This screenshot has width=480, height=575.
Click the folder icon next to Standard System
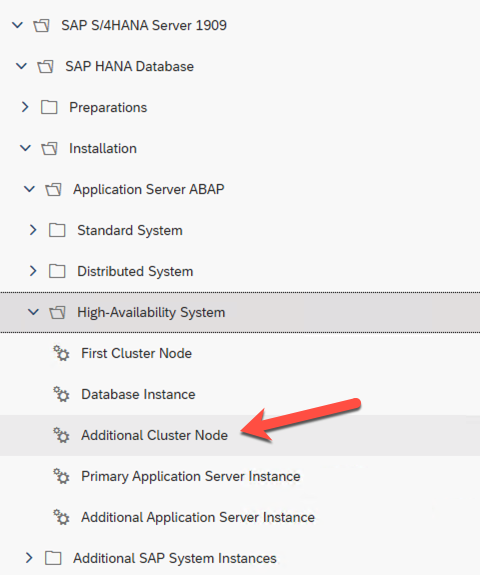tap(57, 230)
